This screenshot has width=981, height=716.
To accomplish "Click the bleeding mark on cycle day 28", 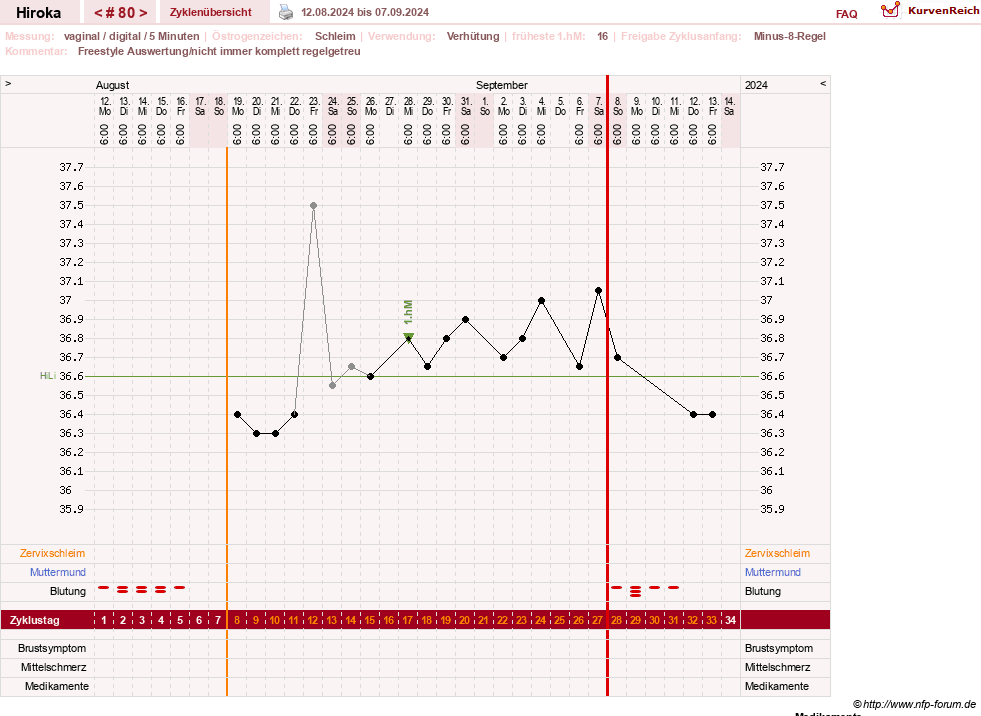I will tap(617, 588).
